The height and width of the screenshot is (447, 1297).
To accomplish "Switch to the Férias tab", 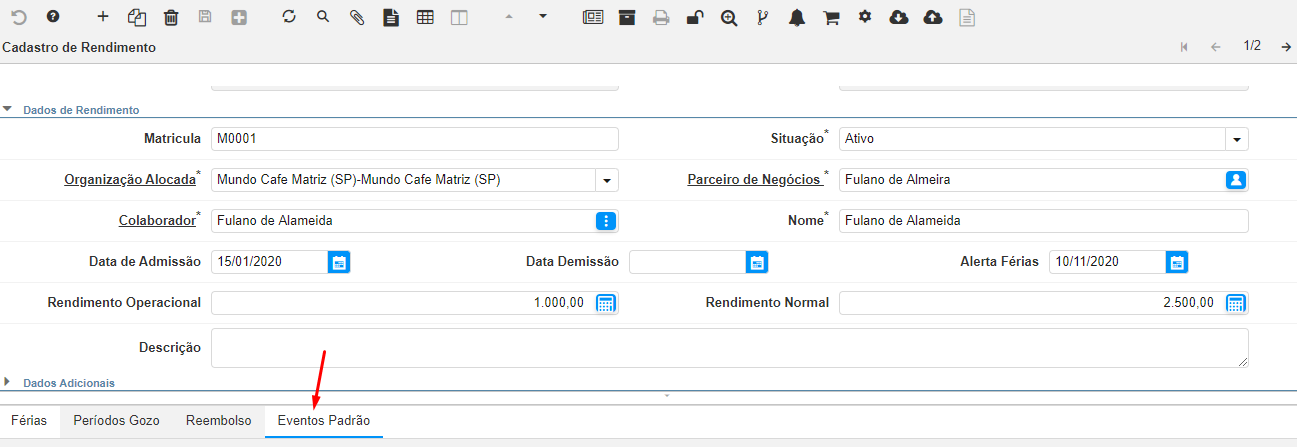I will (29, 421).
